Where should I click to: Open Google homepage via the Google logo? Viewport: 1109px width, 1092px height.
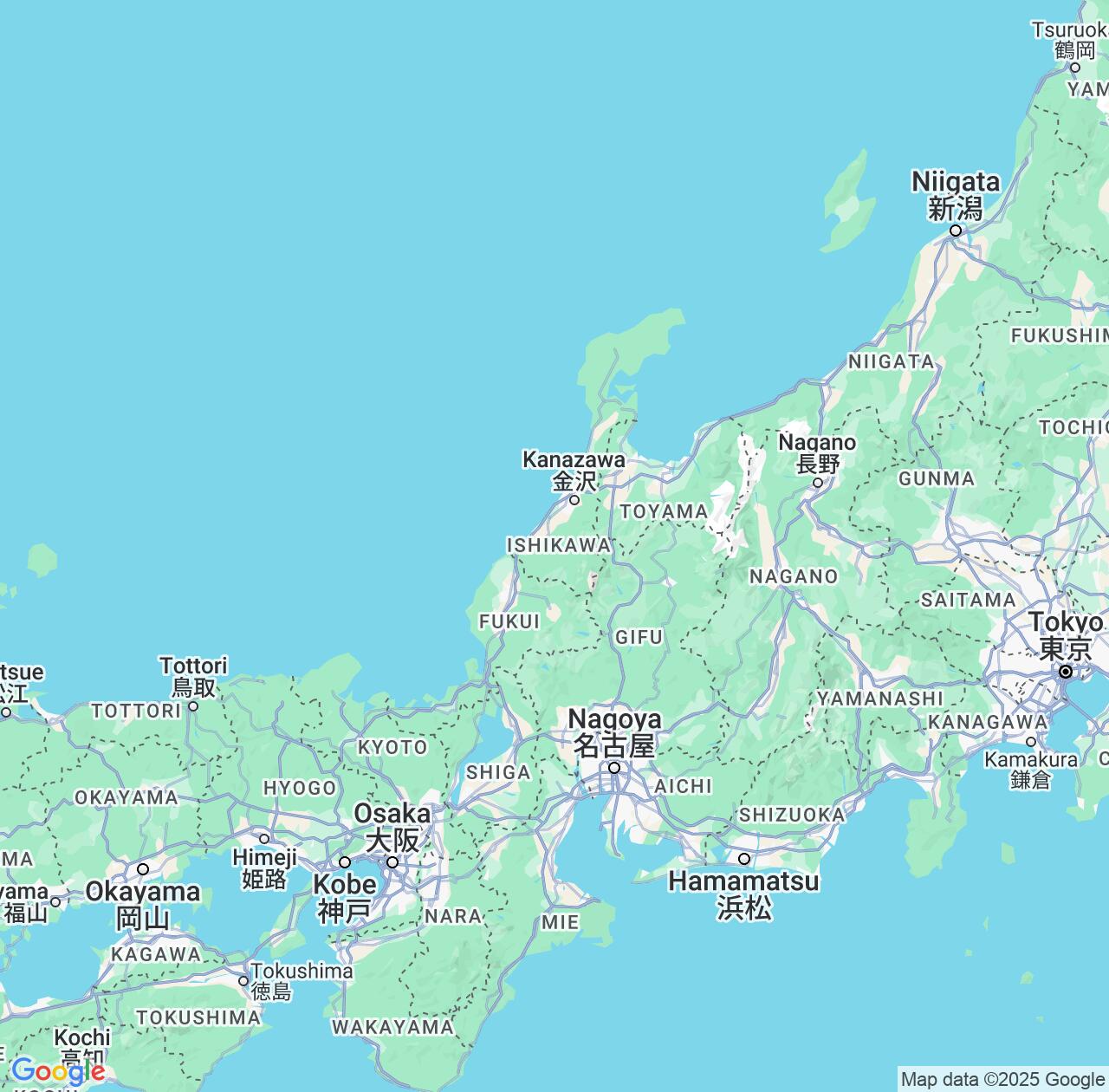coord(60,1070)
